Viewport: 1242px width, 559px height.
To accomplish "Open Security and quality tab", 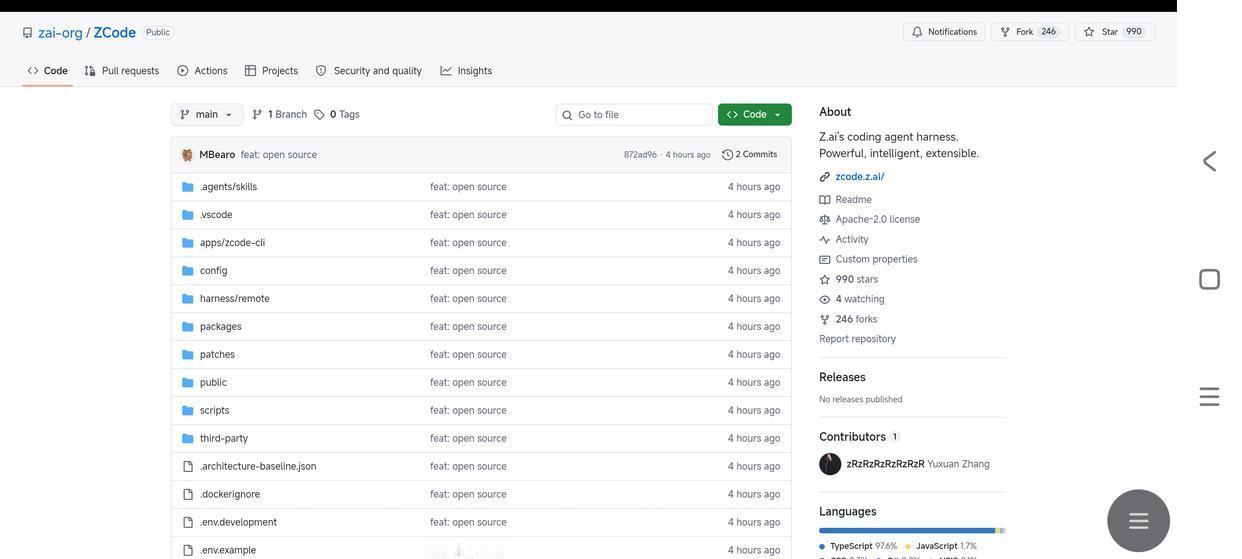I will click(x=369, y=71).
